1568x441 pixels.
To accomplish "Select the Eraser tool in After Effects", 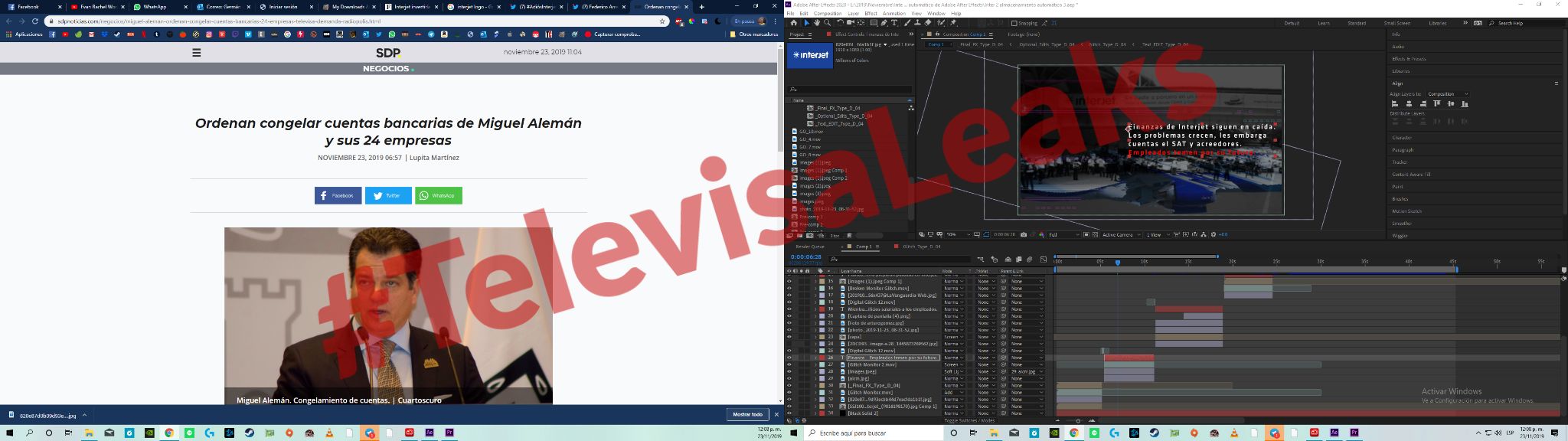I will (927, 23).
